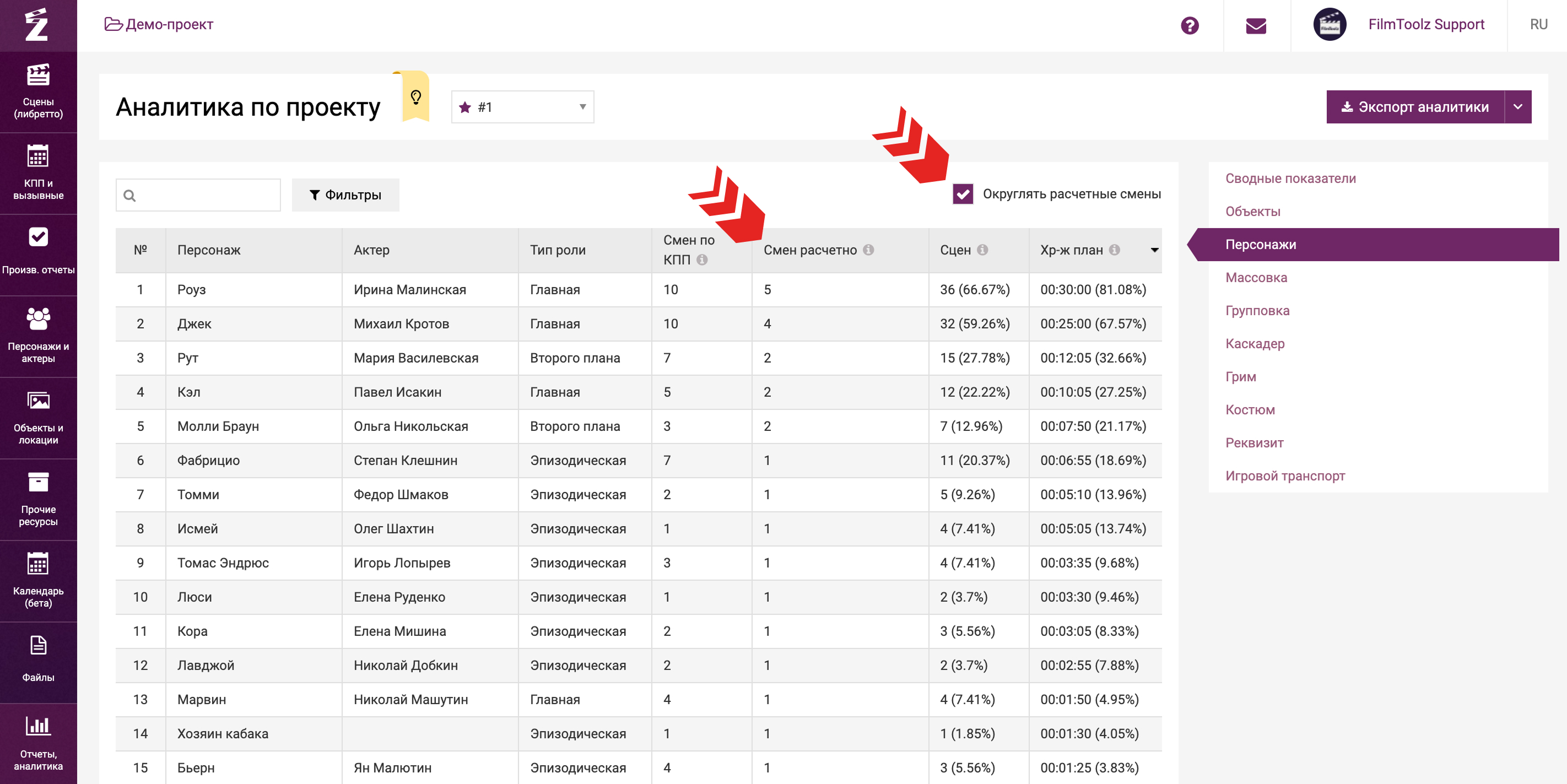The width and height of the screenshot is (1567, 784).
Task: Click character Лавджой
Action: 206,666
